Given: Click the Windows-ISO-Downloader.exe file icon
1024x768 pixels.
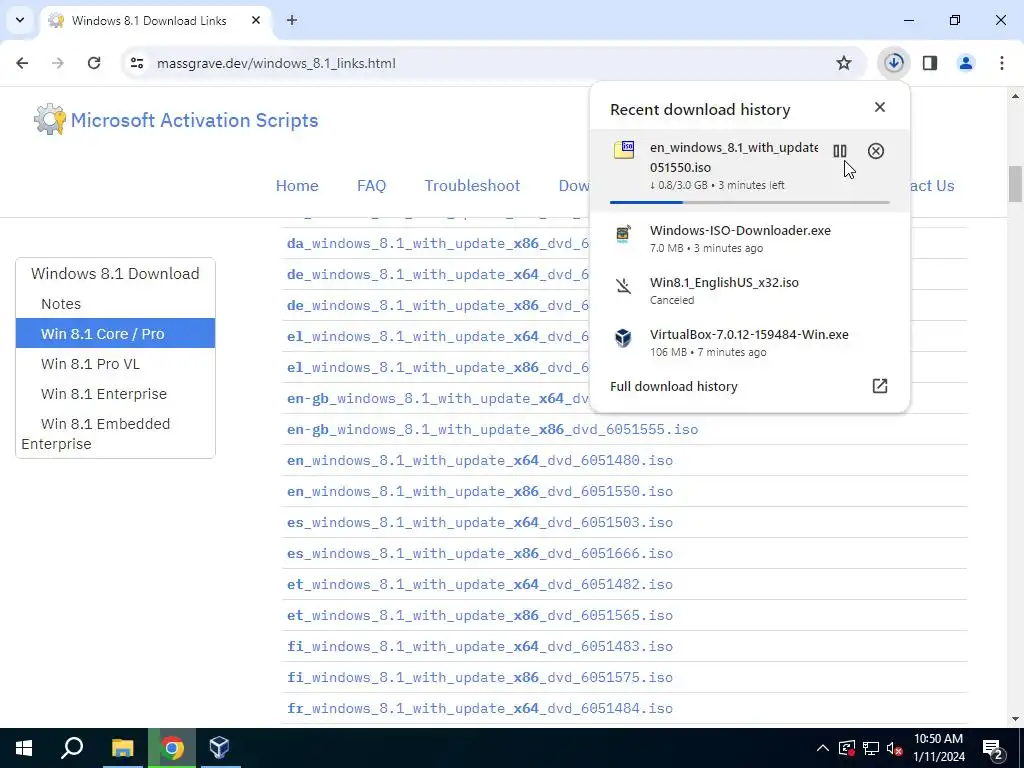Looking at the screenshot, I should coord(624,234).
